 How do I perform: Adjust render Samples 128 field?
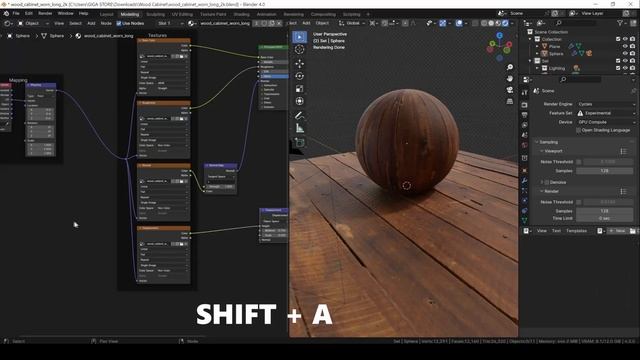pyautogui.click(x=604, y=211)
